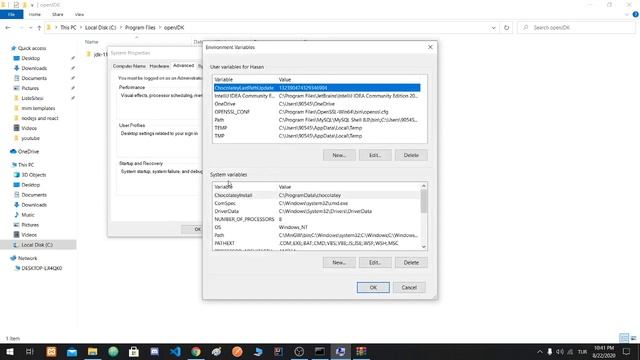Click in the Search openJDK box
Viewport: 640px width, 360px height.
point(576,27)
